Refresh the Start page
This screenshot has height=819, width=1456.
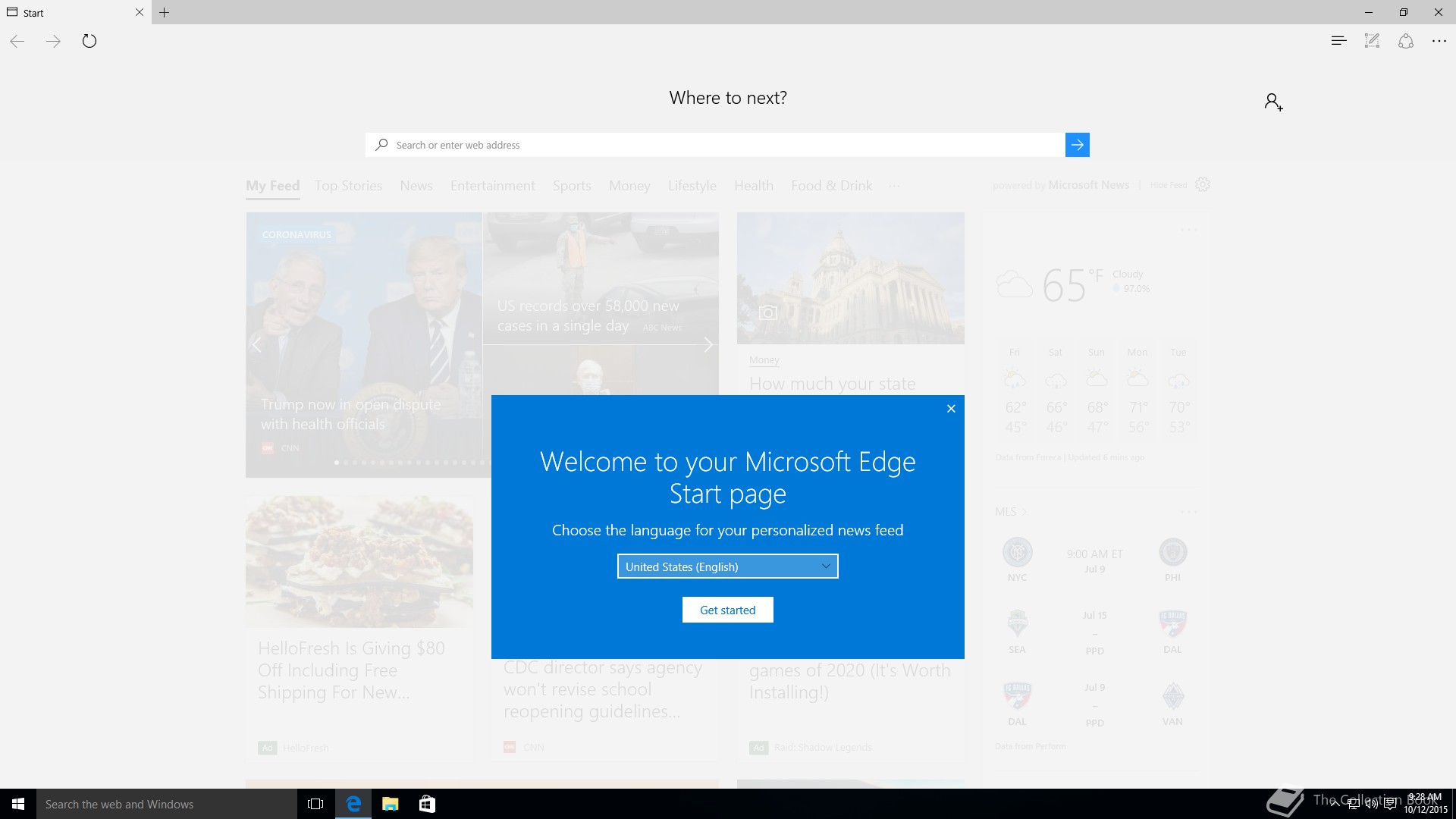(x=89, y=41)
